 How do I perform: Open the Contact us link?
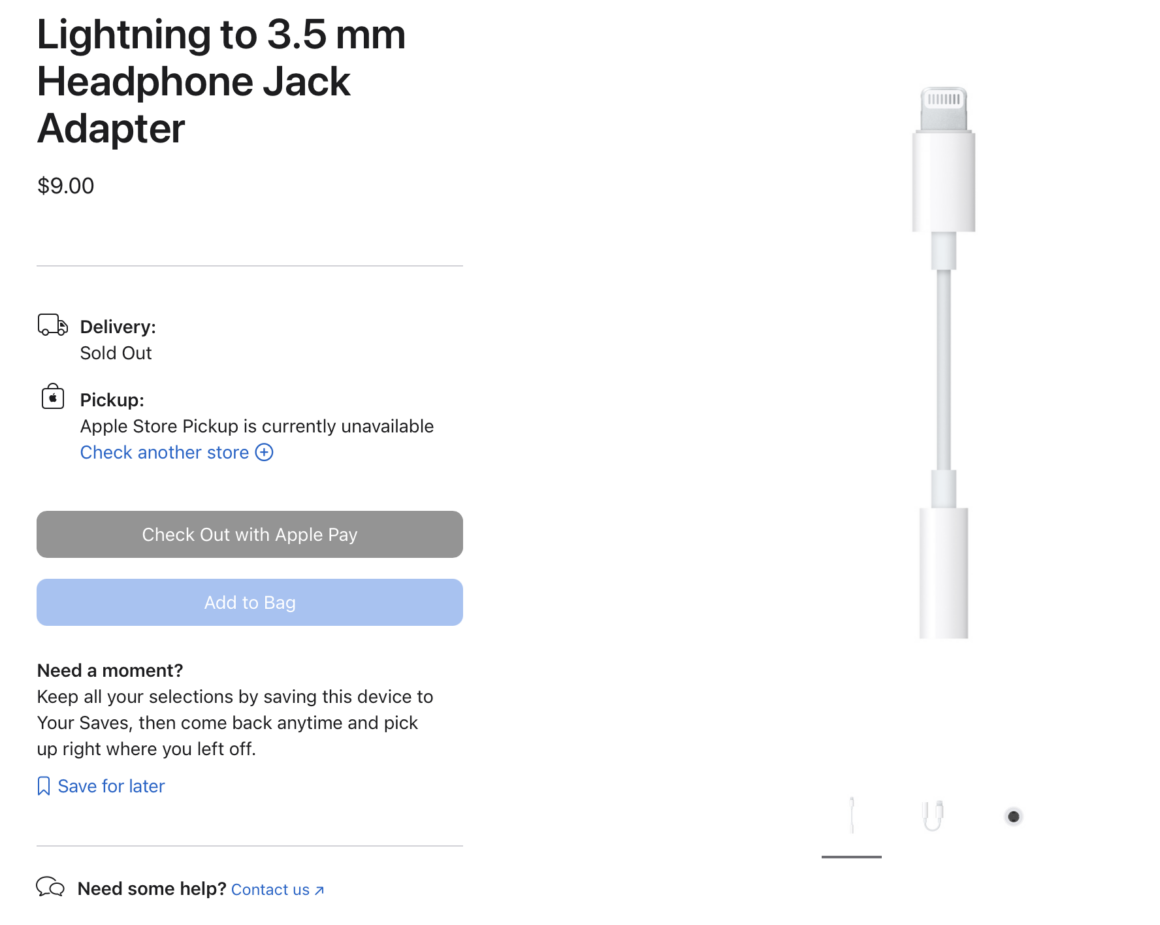tap(270, 890)
